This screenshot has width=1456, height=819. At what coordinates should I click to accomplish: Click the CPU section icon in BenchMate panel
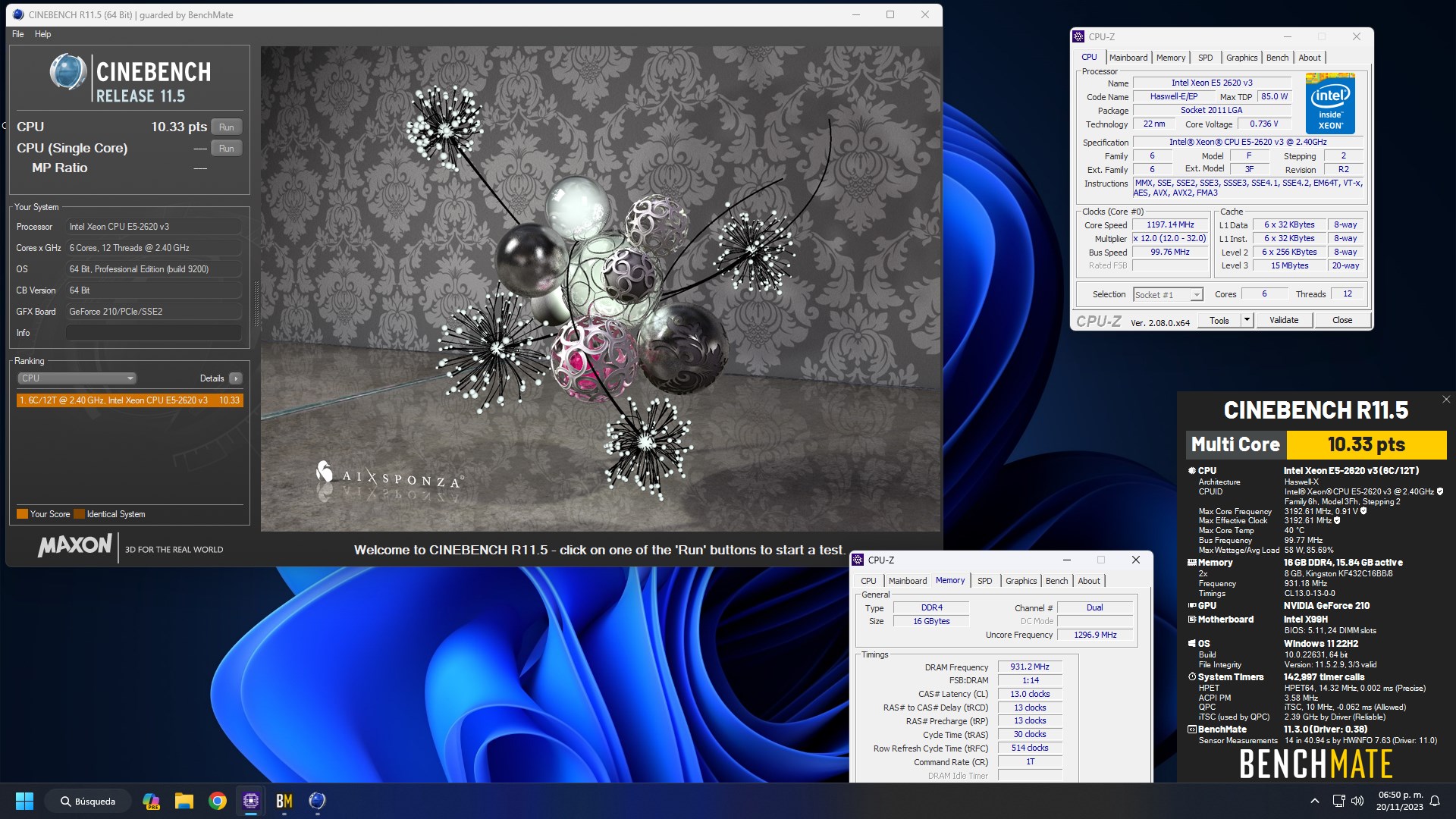1191,471
